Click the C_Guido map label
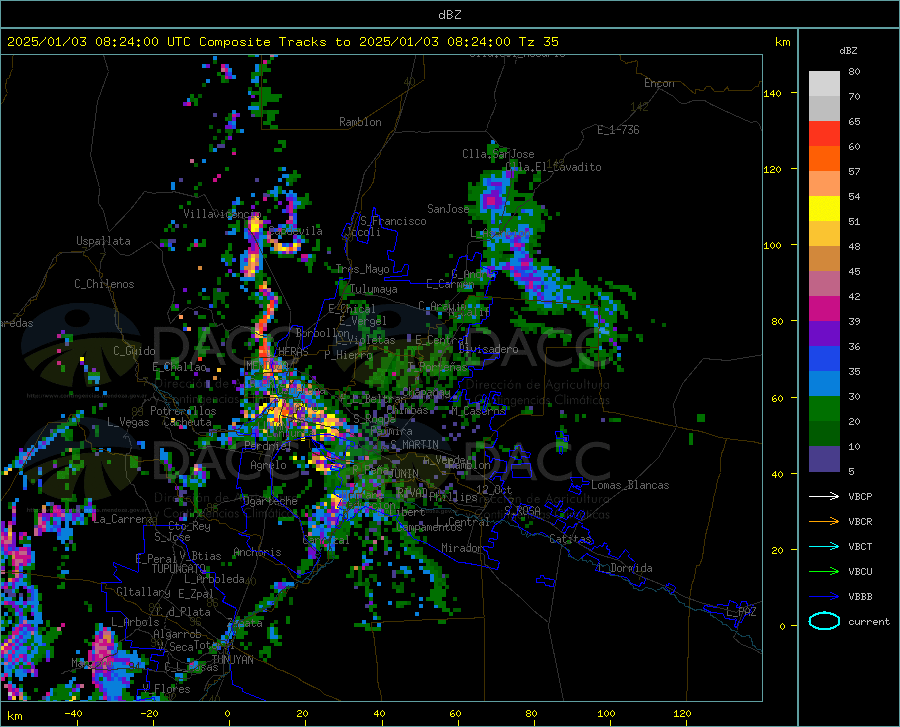This screenshot has width=900, height=727. tap(134, 351)
